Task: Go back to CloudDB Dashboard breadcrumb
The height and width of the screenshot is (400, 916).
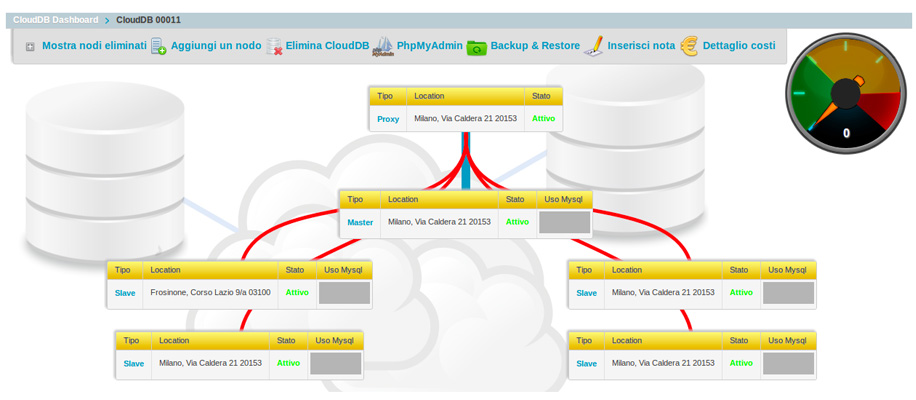Action: click(x=56, y=19)
